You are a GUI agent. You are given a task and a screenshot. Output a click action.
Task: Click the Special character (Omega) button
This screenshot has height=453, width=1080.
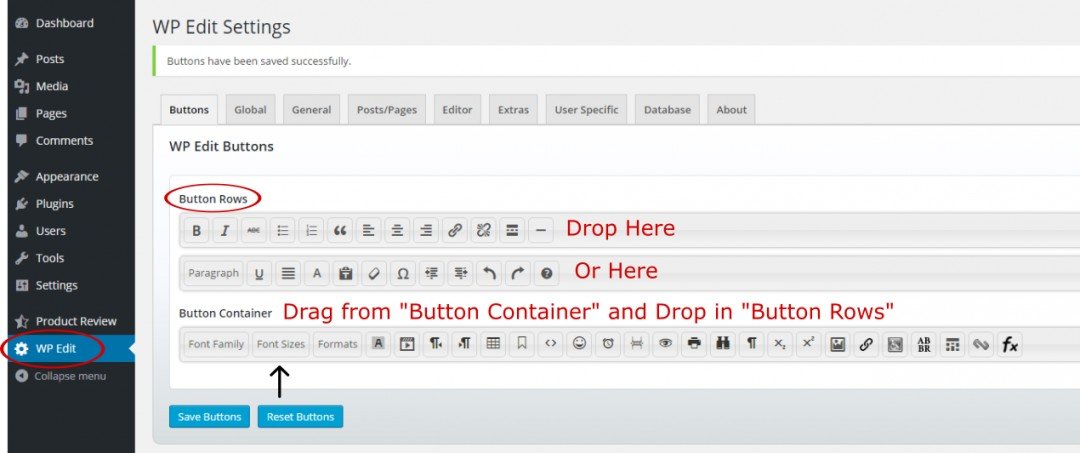(403, 273)
